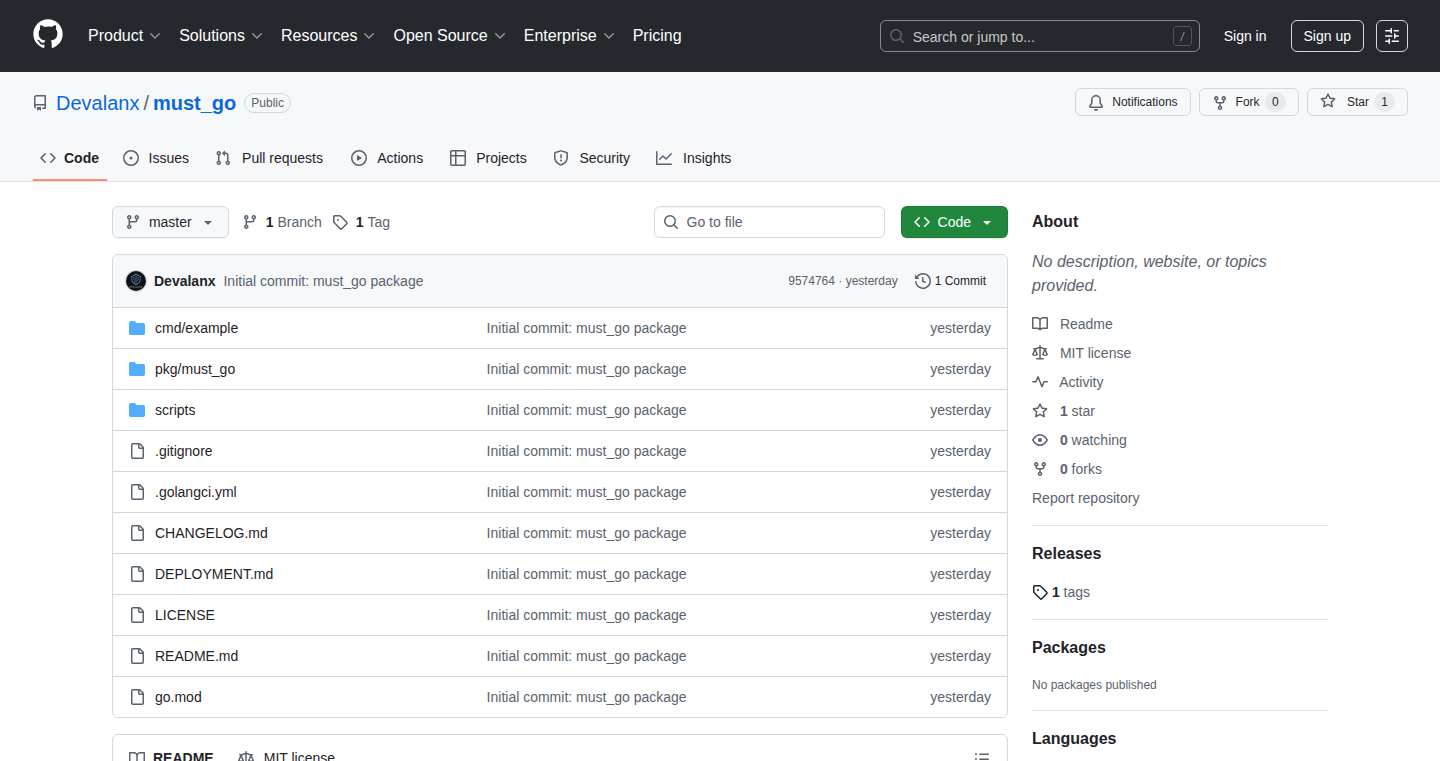Click the file icon for go.mod
1440x761 pixels.
(x=137, y=697)
